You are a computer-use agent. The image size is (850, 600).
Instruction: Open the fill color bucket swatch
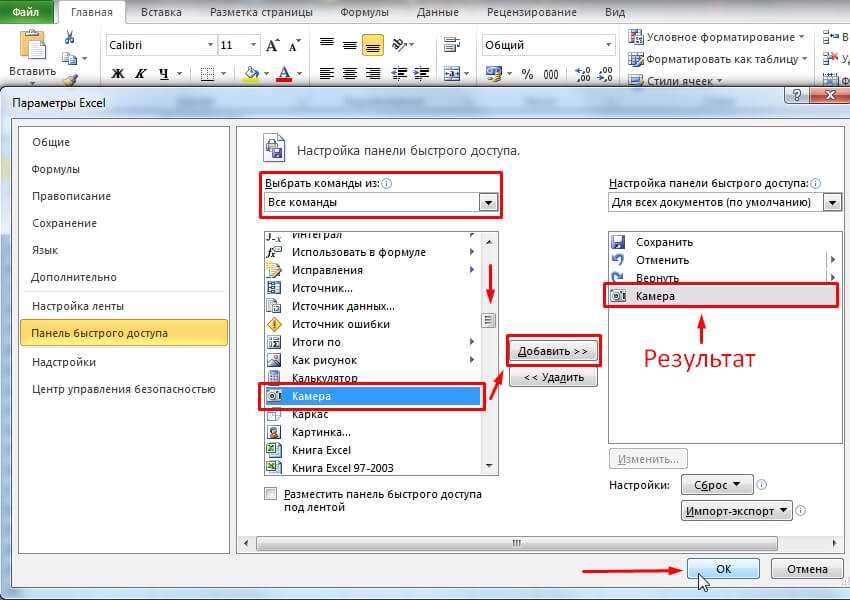[x=251, y=74]
